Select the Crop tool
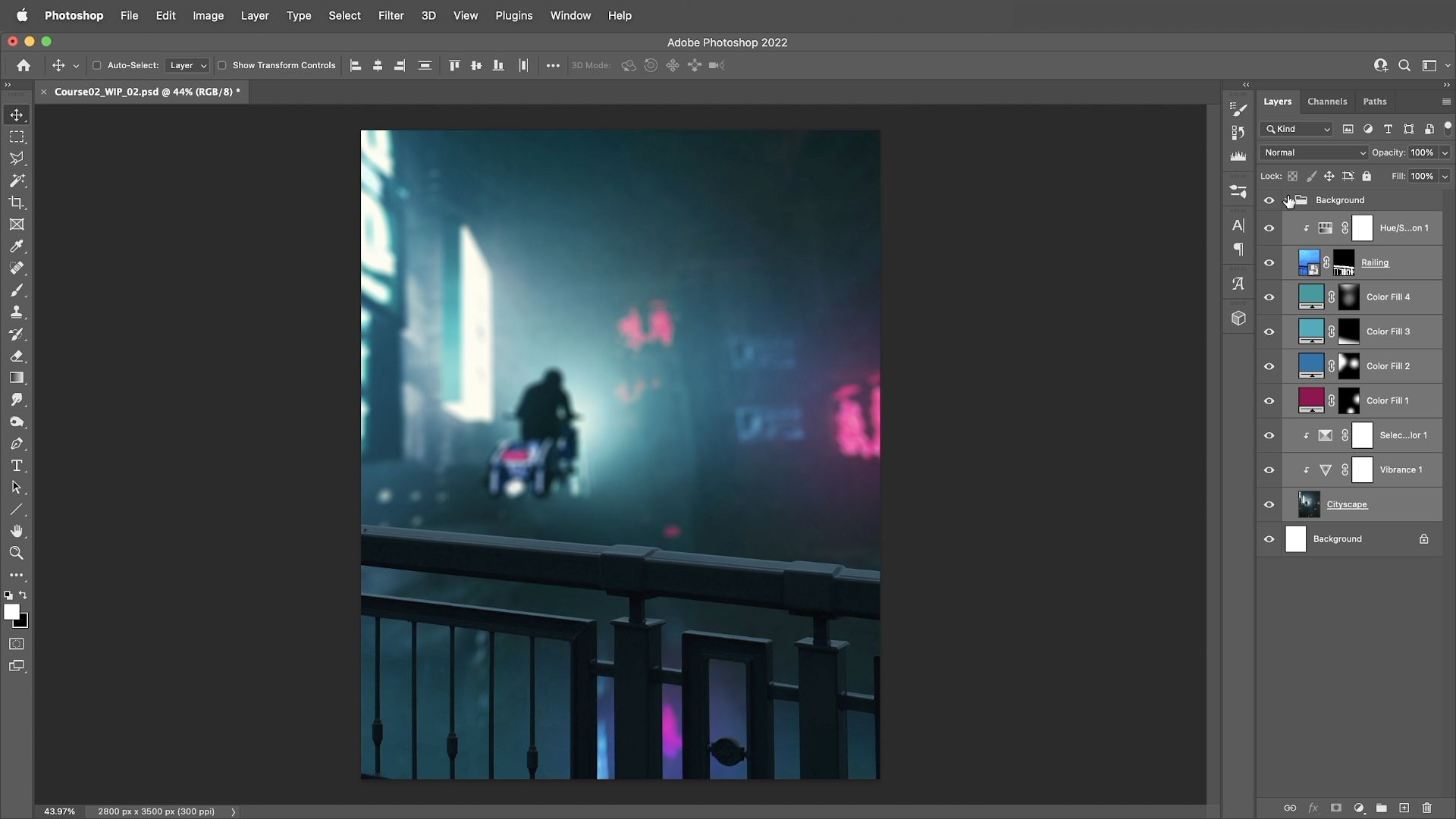Screen dimensions: 1456x819 [x=17, y=202]
